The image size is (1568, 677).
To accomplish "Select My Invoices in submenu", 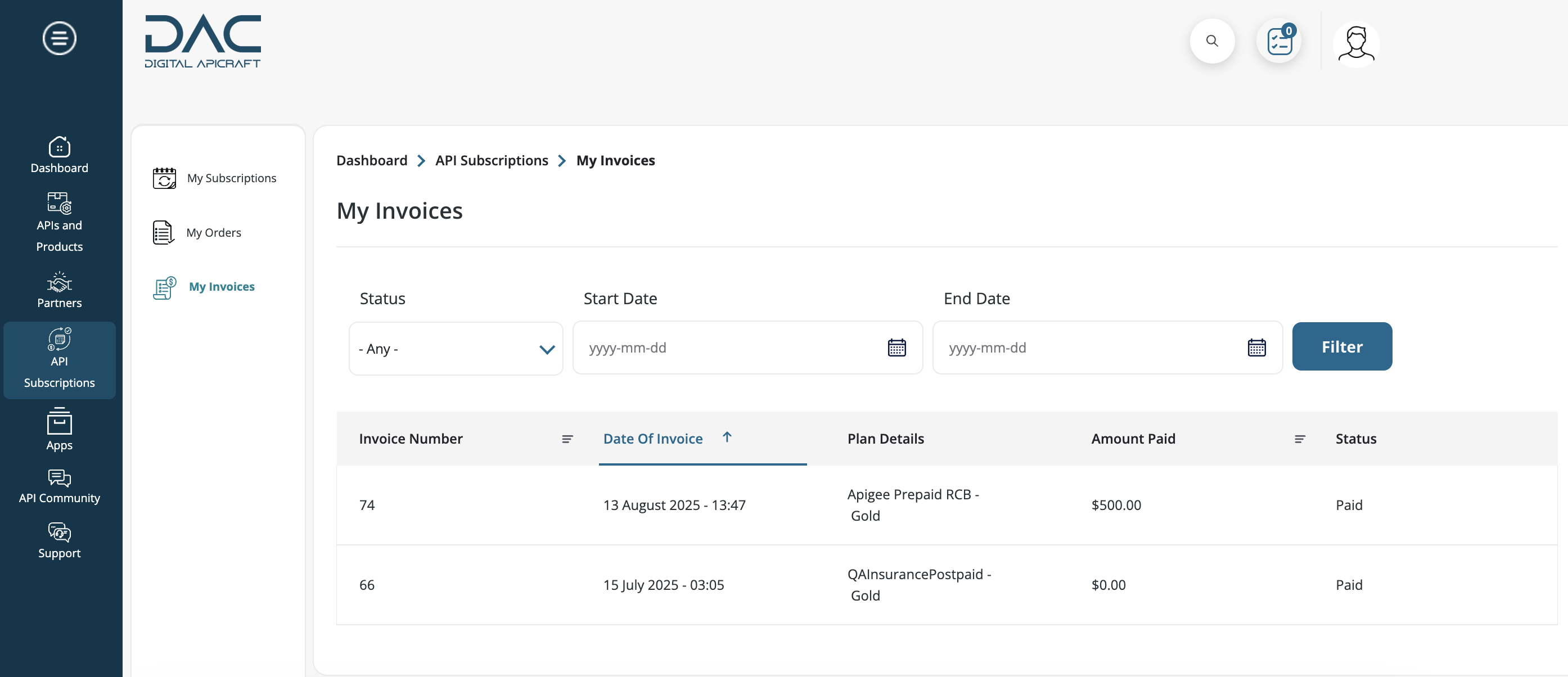I will 222,287.
